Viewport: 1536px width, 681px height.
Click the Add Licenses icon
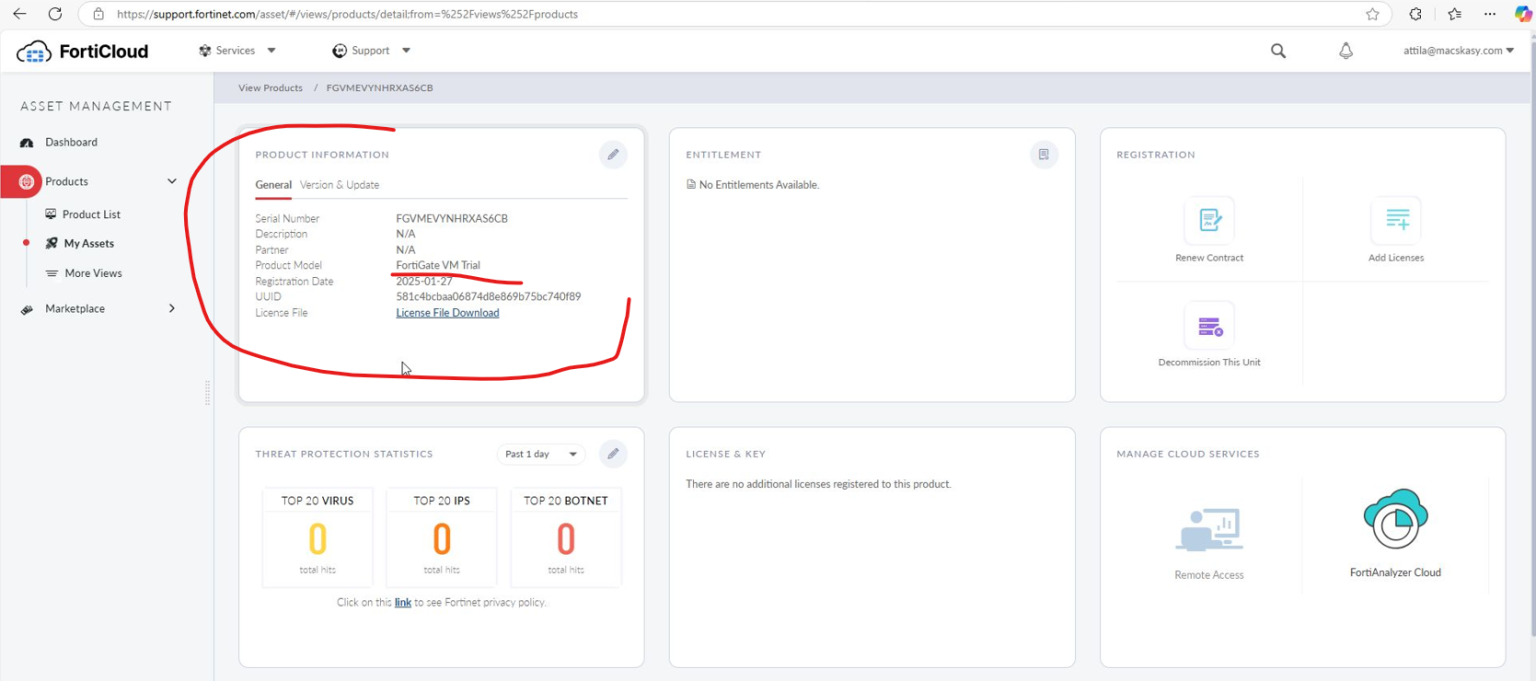point(1396,221)
